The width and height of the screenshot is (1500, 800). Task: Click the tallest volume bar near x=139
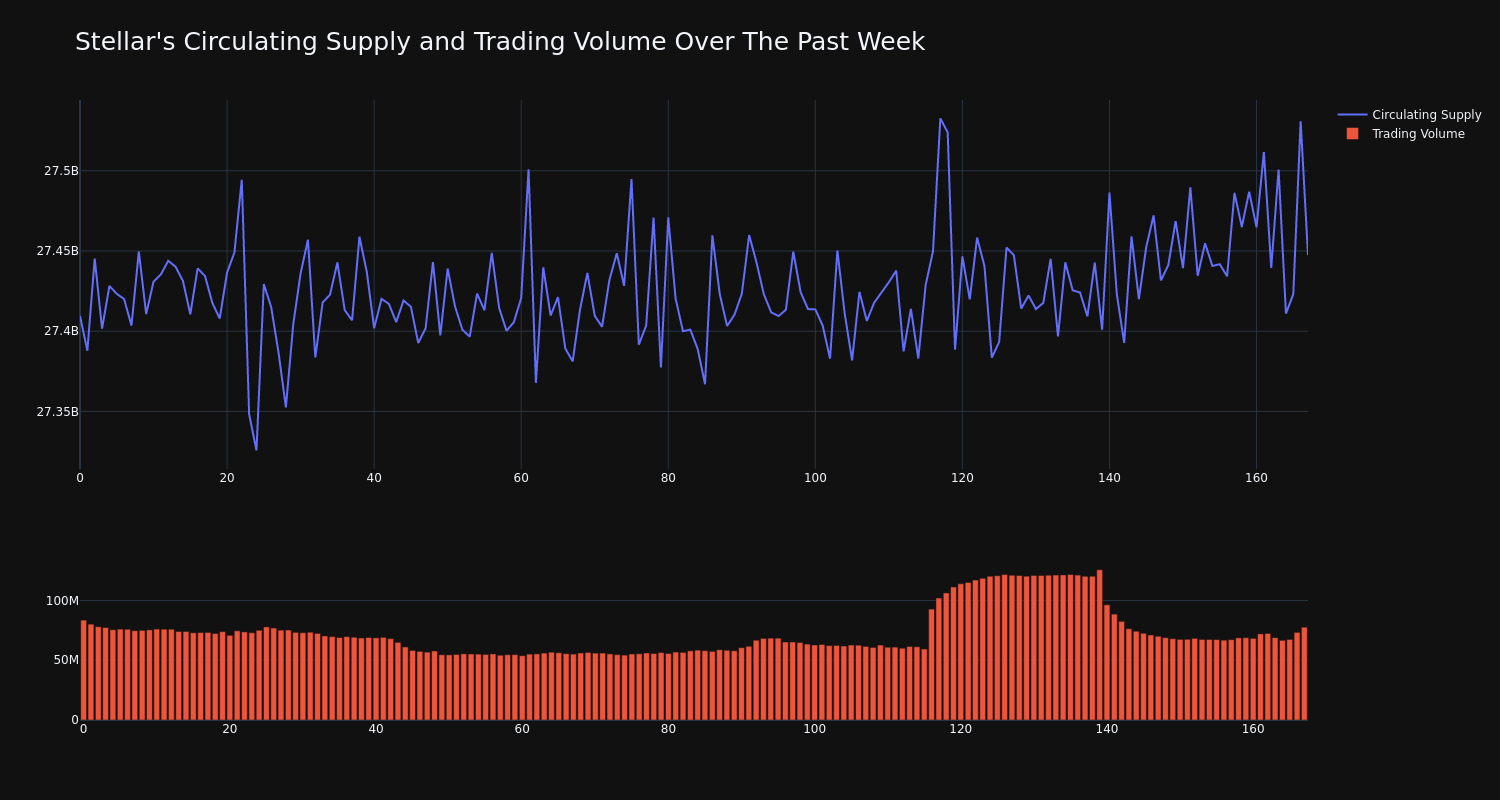click(1099, 645)
